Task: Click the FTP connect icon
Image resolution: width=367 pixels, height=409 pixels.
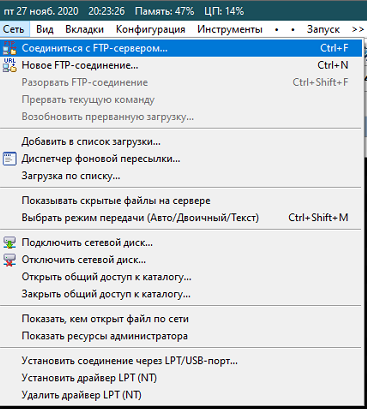Action: pyautogui.click(x=9, y=48)
